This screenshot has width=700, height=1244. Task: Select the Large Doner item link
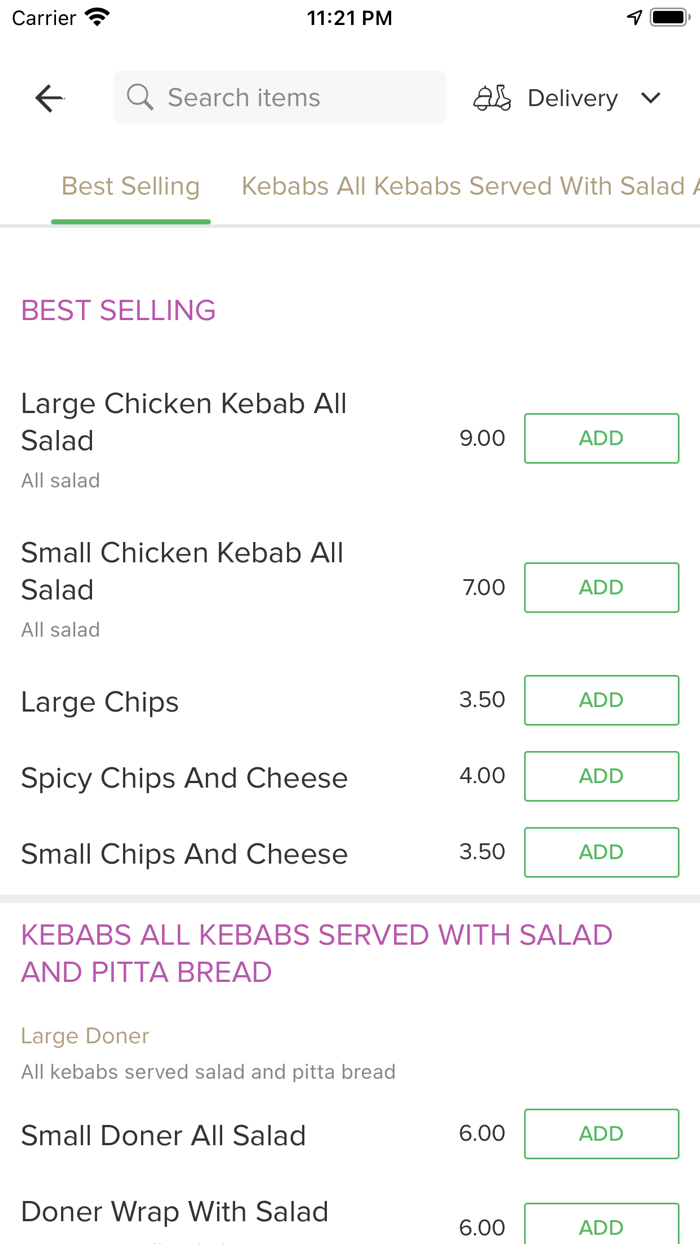[x=85, y=1035]
